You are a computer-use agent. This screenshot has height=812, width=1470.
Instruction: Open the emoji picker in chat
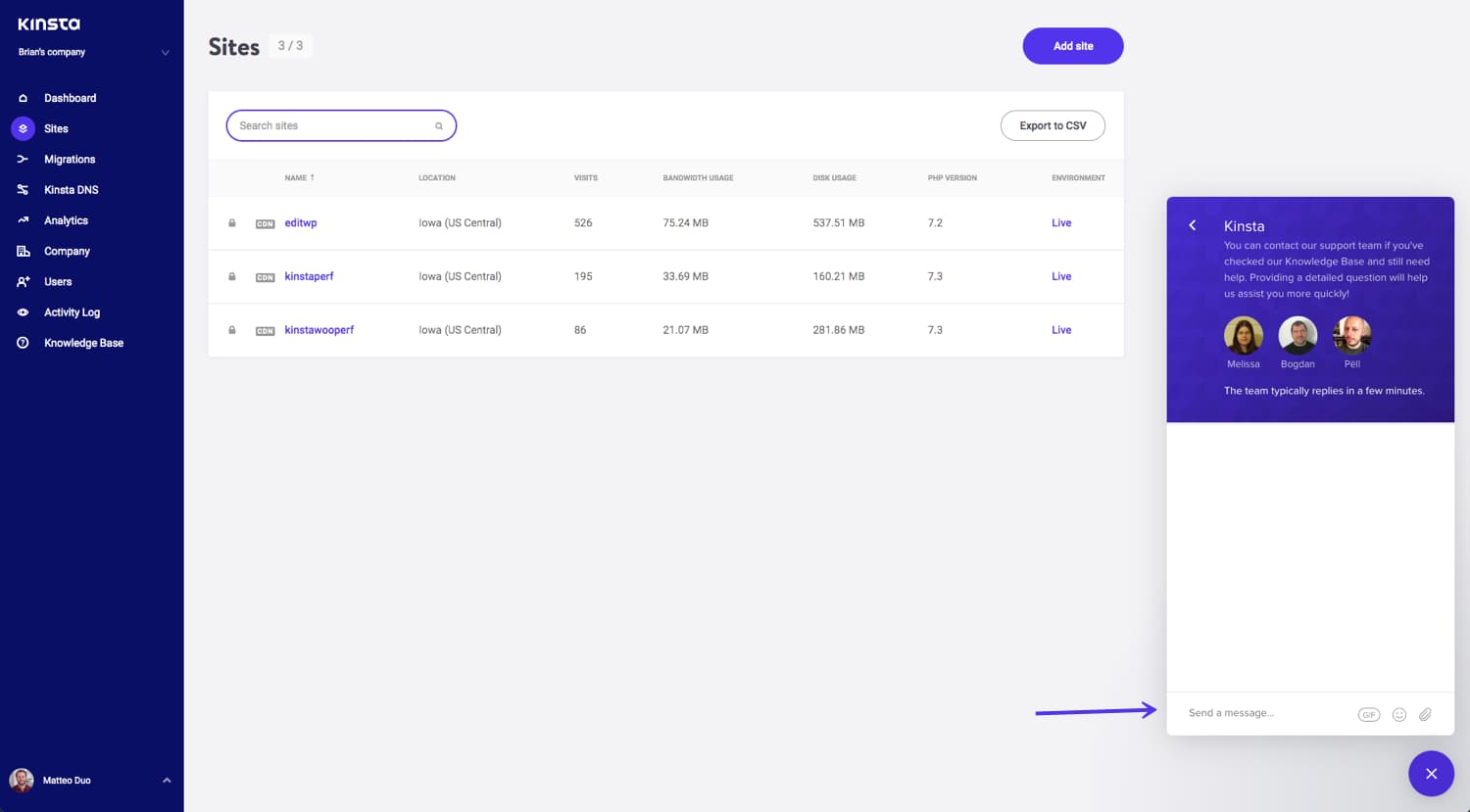[1398, 714]
